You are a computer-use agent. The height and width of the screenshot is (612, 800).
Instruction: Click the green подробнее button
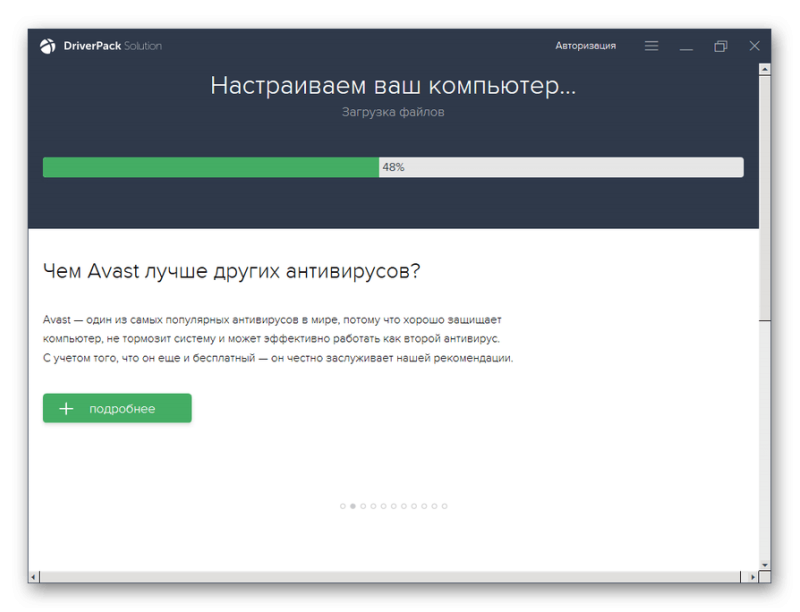pyautogui.click(x=117, y=408)
